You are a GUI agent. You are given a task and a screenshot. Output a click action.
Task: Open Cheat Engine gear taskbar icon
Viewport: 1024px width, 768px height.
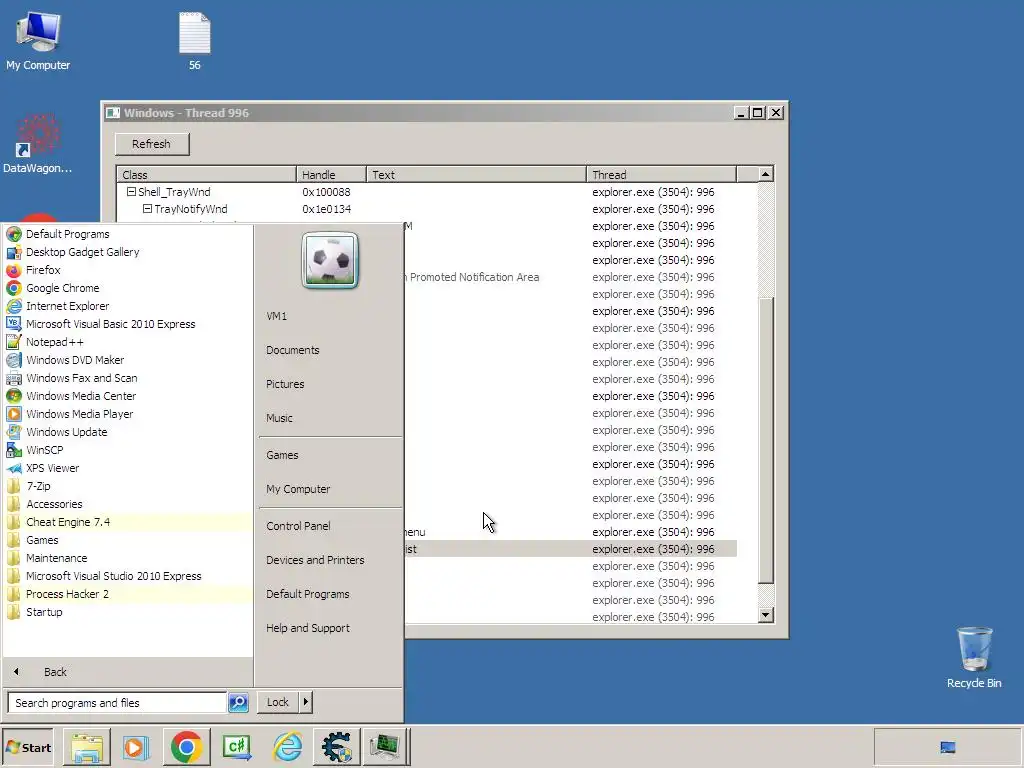(336, 747)
